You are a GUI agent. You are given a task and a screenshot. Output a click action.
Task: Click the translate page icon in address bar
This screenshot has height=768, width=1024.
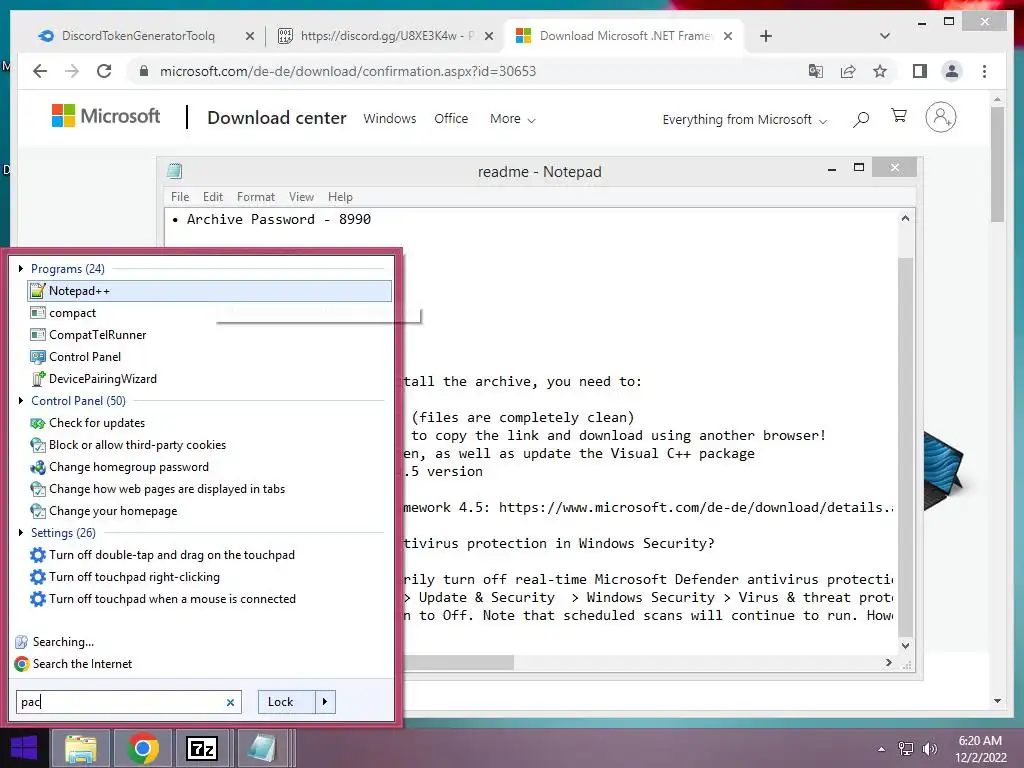(816, 71)
